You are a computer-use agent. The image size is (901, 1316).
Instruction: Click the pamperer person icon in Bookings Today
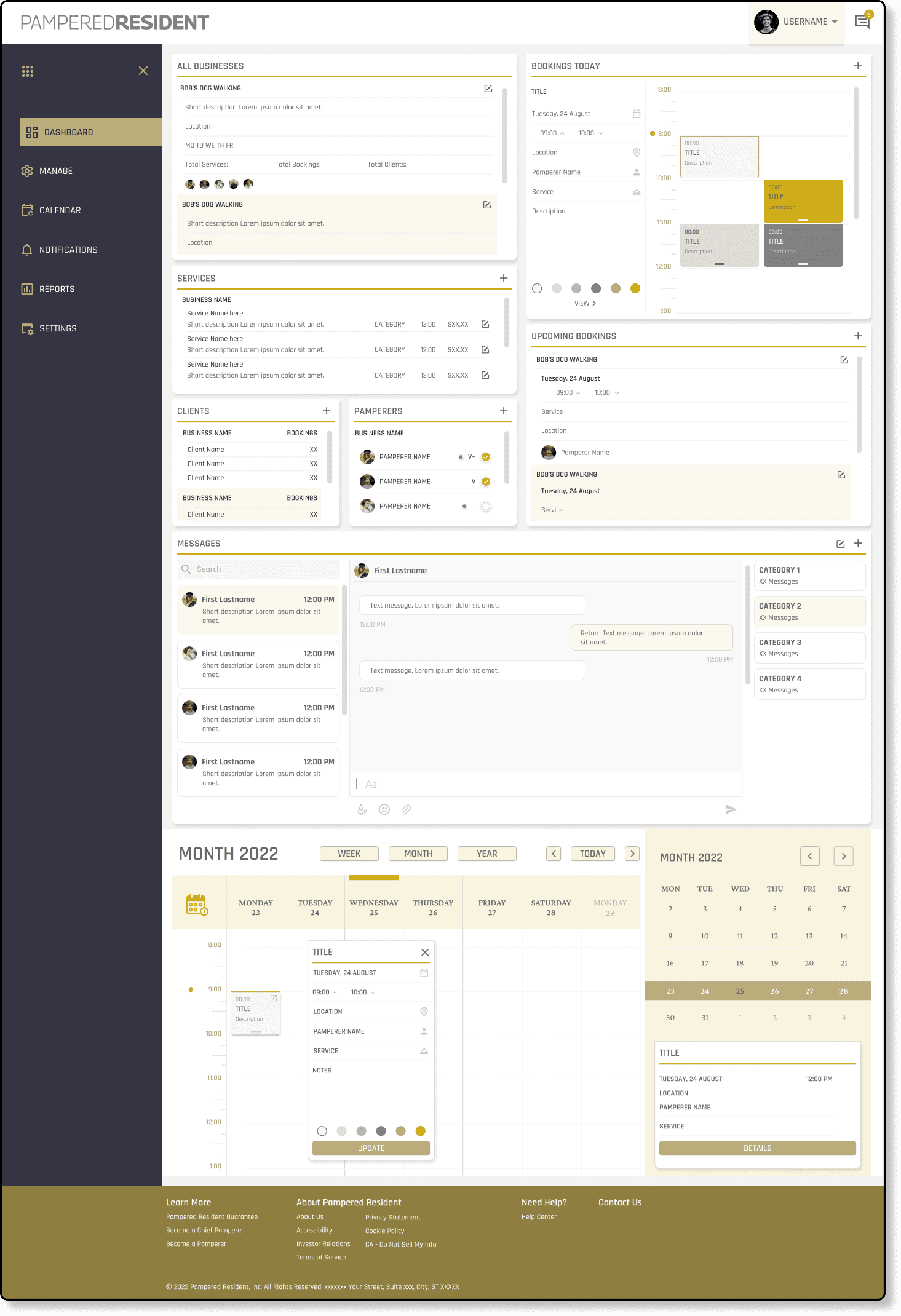coord(637,172)
